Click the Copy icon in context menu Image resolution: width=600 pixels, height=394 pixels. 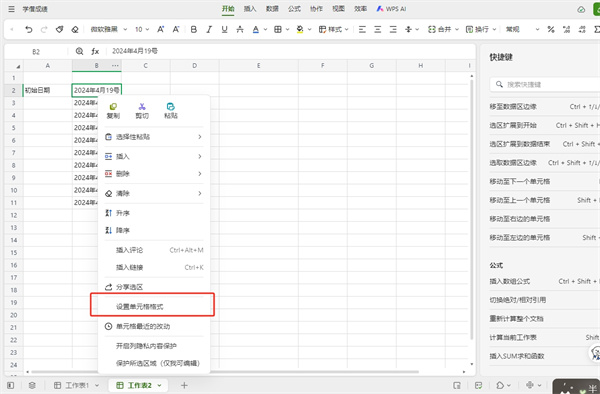pos(113,111)
